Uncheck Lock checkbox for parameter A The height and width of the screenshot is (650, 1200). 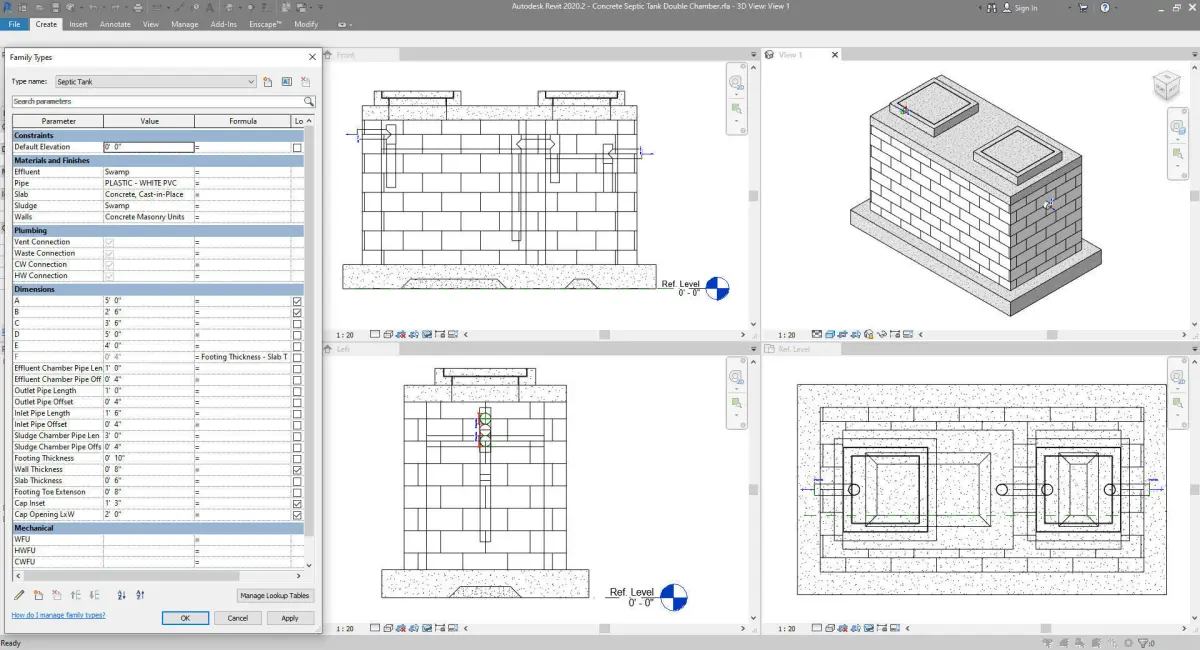tap(297, 301)
